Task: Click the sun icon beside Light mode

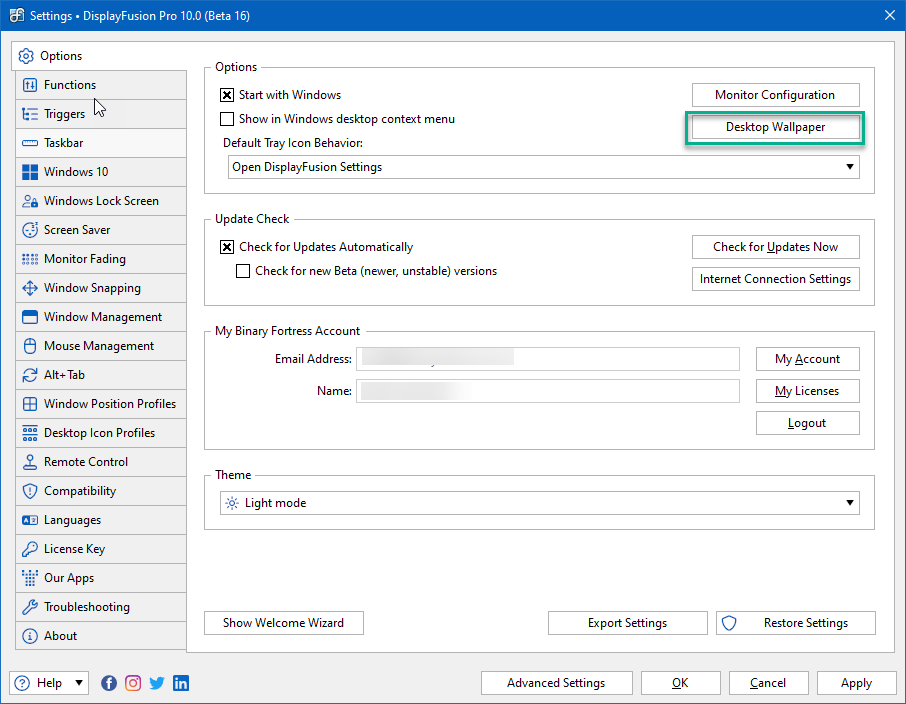Action: (232, 503)
